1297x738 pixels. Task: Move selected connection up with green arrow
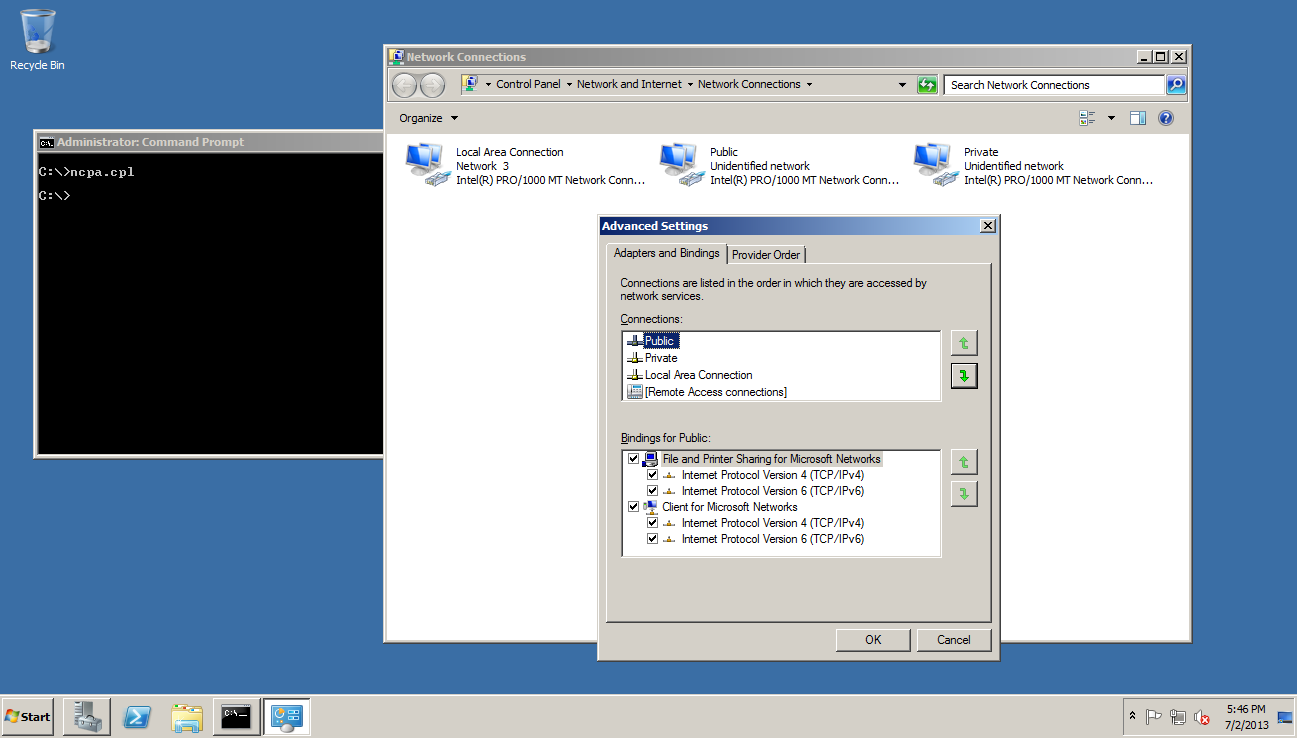pos(964,343)
